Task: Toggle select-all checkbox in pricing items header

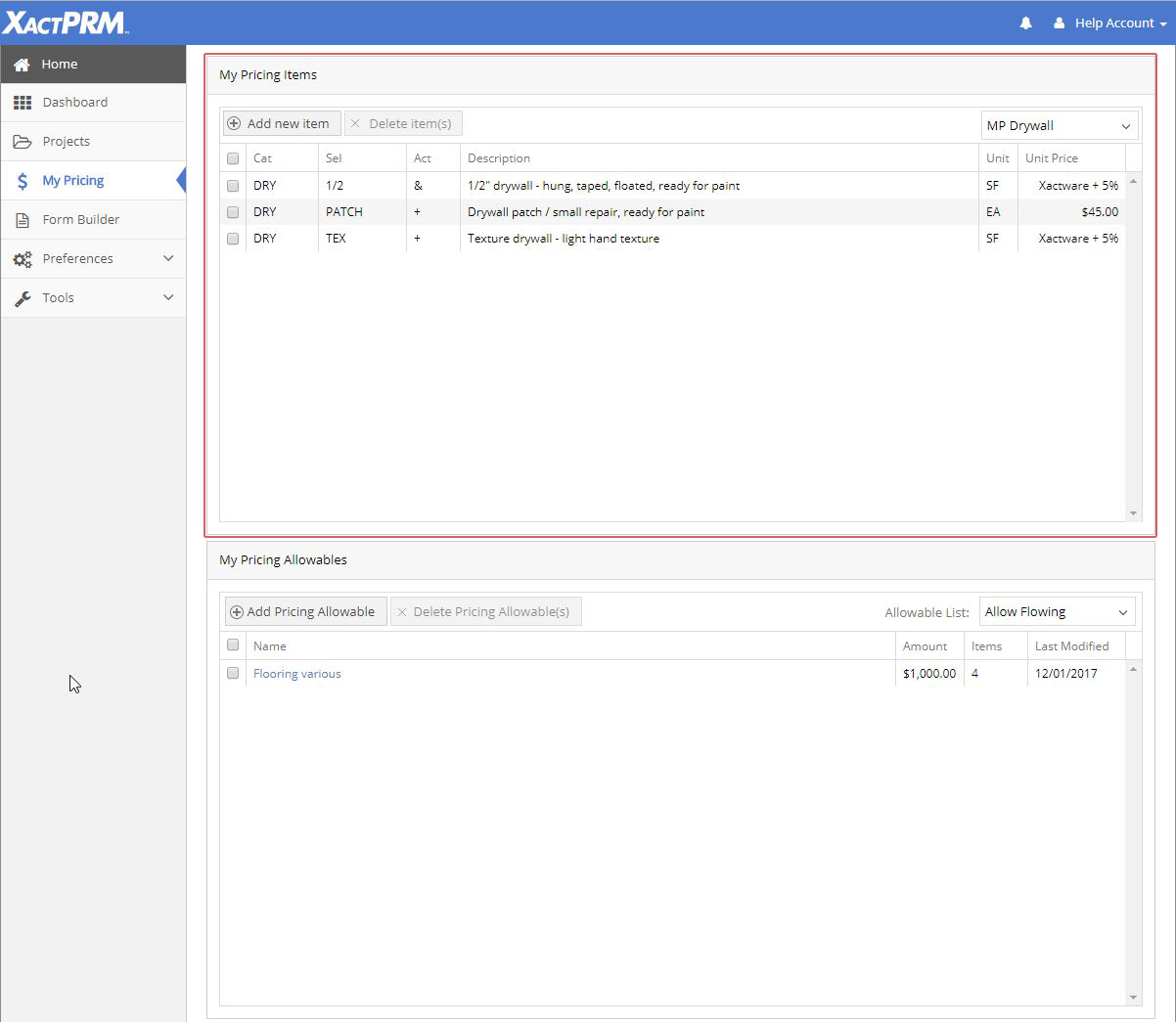Action: pos(233,158)
